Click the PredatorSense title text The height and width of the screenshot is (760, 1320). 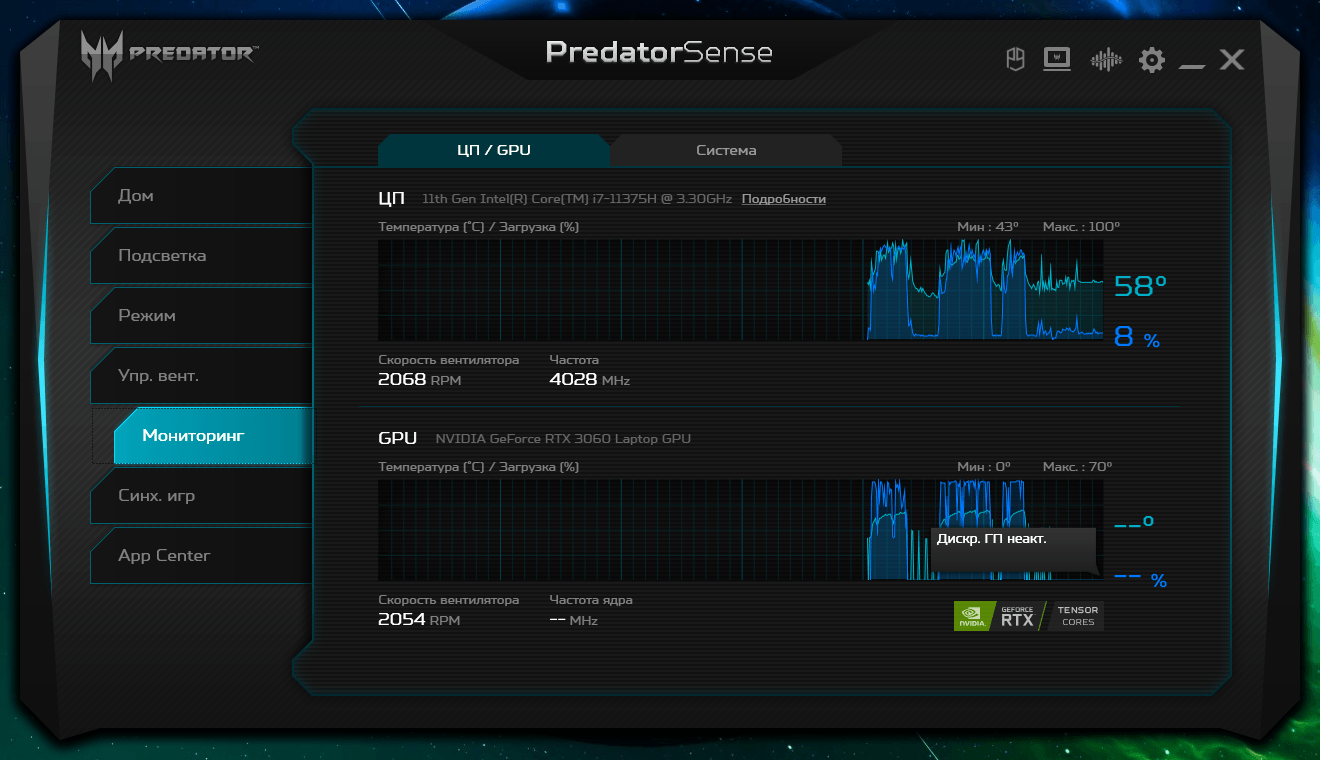click(x=659, y=52)
